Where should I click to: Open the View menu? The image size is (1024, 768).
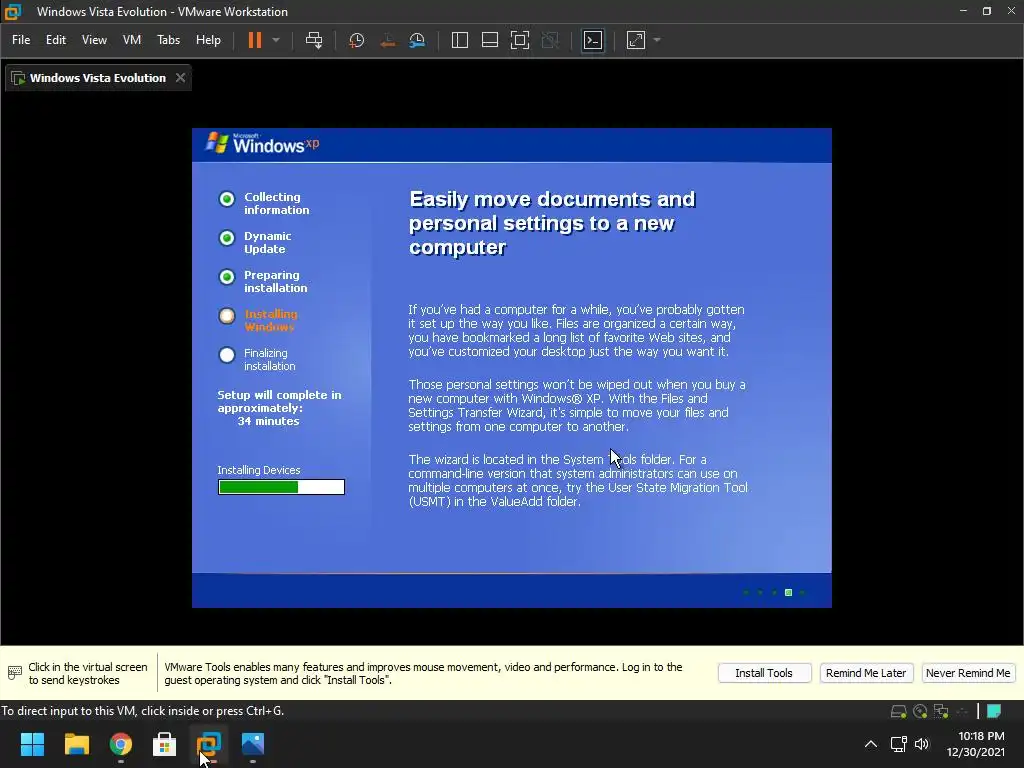click(x=94, y=40)
